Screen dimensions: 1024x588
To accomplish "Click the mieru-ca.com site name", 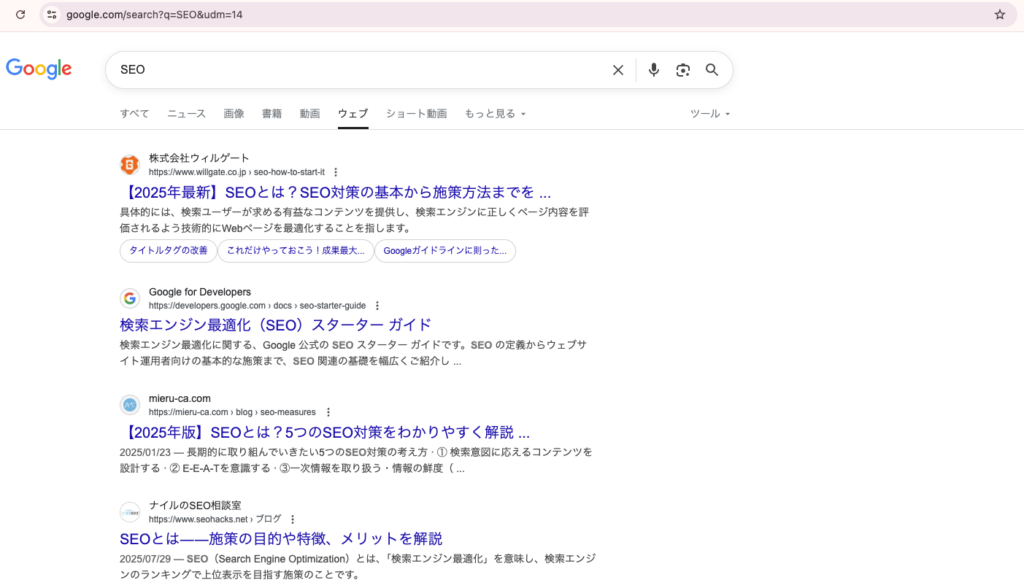I will [x=180, y=399].
